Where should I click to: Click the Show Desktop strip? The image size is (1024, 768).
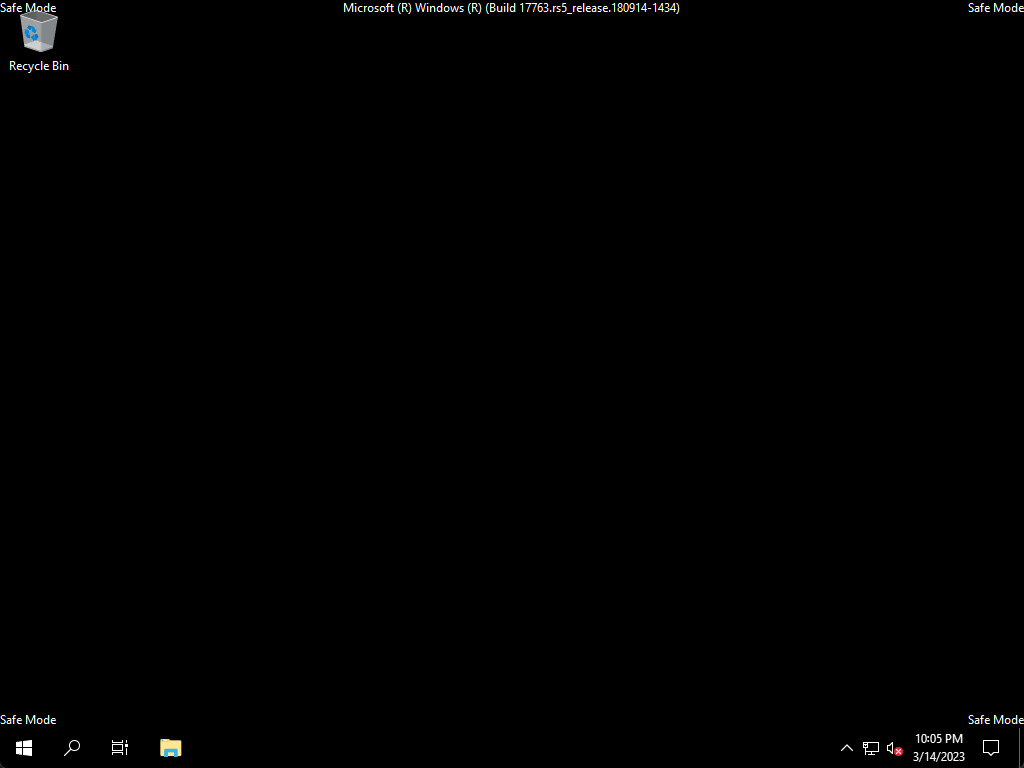coord(1021,748)
